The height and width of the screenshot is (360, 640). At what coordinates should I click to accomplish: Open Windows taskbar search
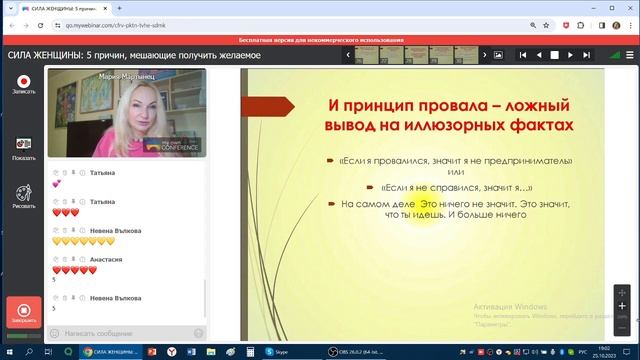click(29, 352)
